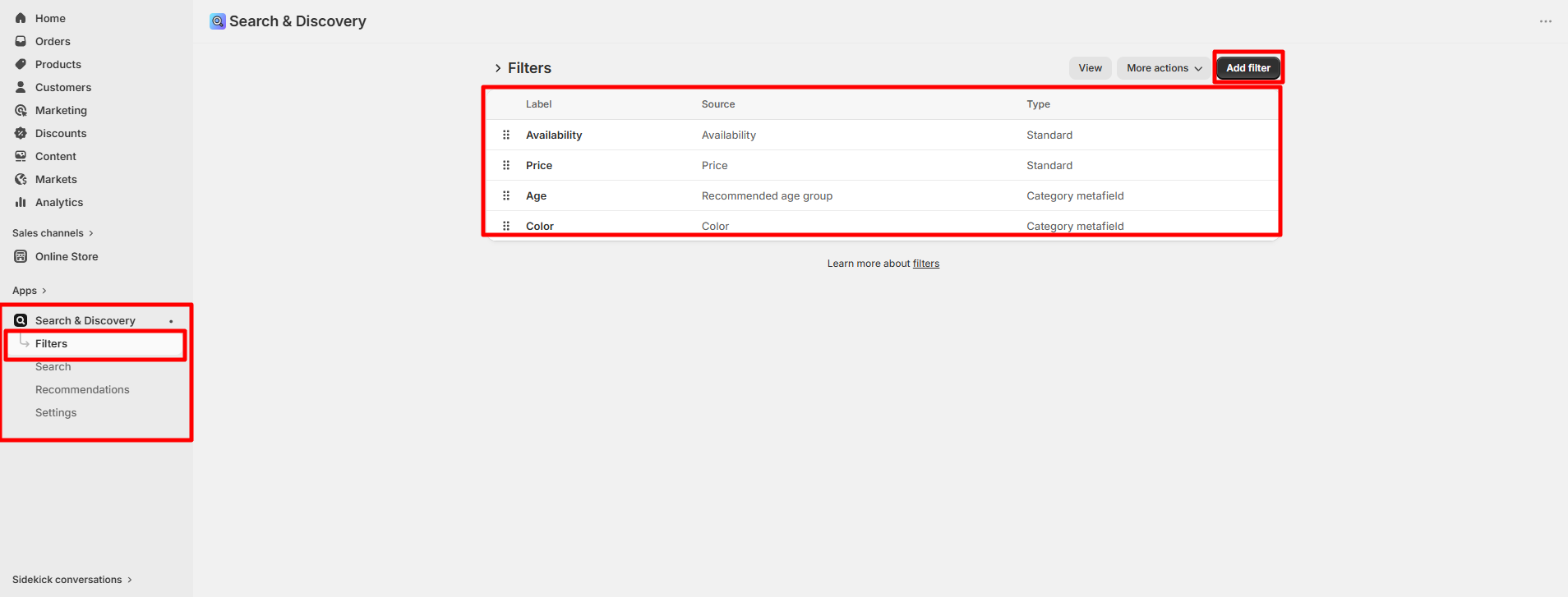Screen dimensions: 1568x597
Task: Click Standard type in Price row
Action: tap(1049, 166)
